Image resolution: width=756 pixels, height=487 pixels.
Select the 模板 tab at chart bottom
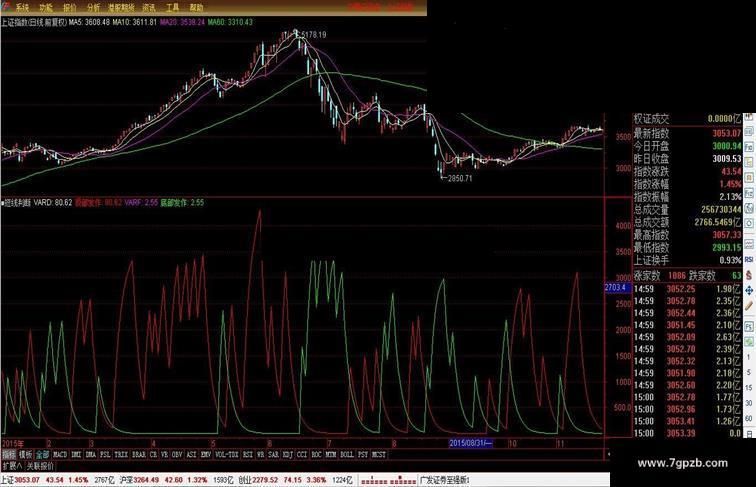25,454
